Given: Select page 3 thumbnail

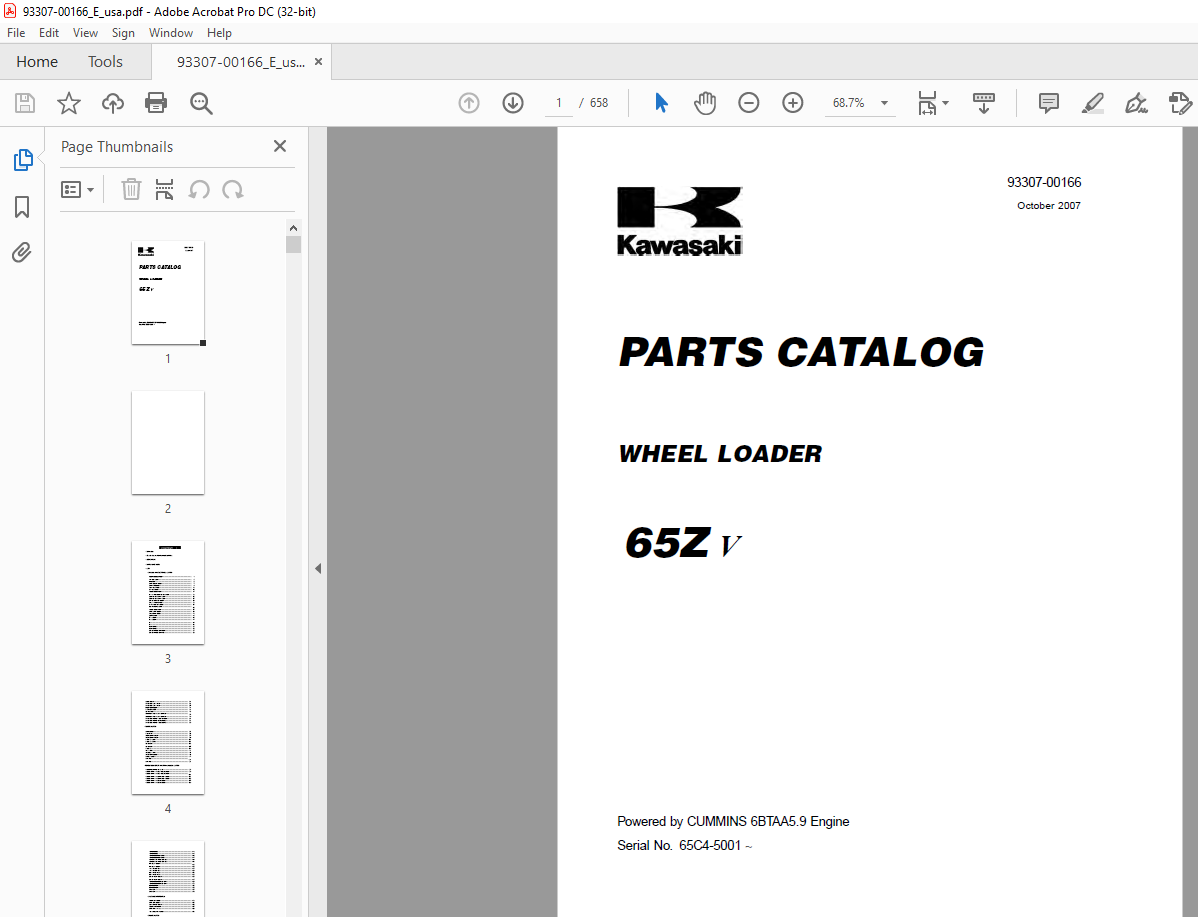Looking at the screenshot, I should (168, 592).
